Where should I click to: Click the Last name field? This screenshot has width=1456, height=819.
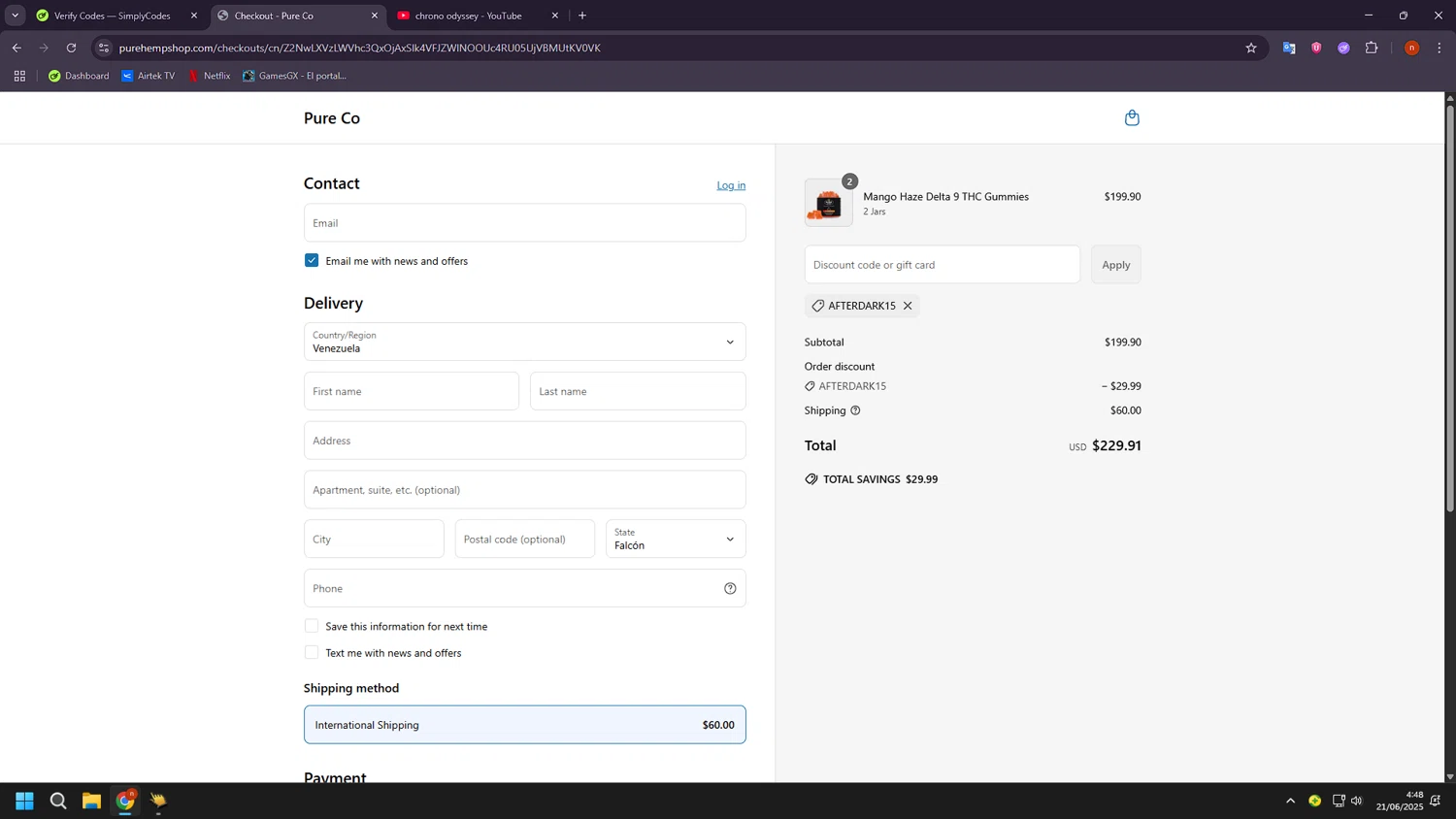[638, 391]
